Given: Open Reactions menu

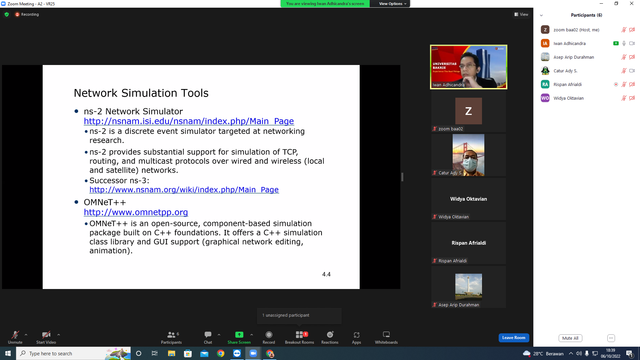Looking at the screenshot, I should [x=330, y=337].
